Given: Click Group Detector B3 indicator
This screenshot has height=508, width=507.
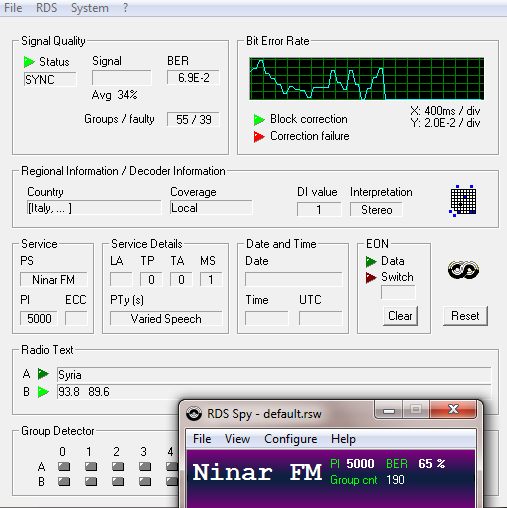Looking at the screenshot, I should [x=145, y=481].
